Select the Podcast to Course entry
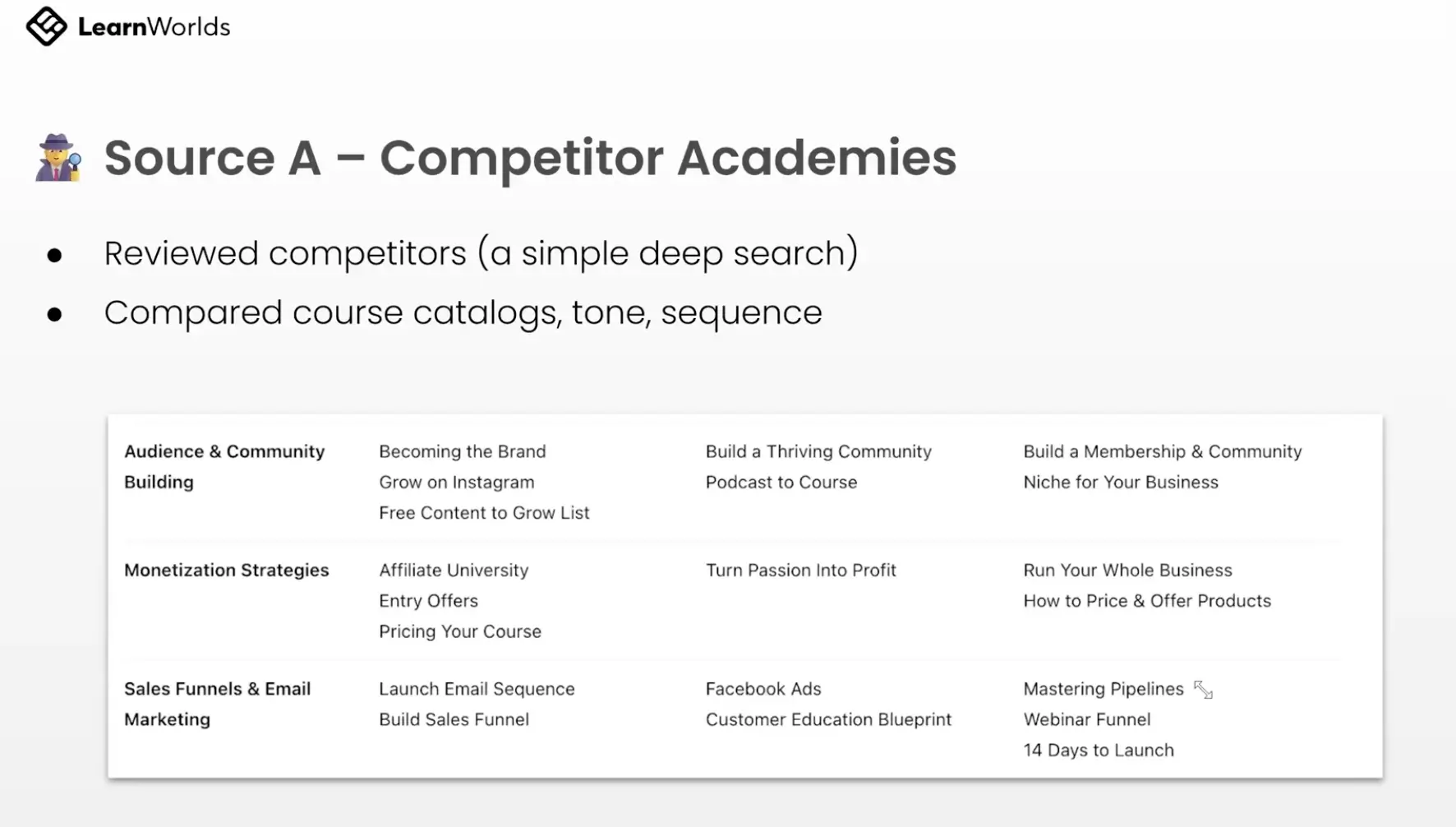This screenshot has width=1456, height=827. pyautogui.click(x=781, y=482)
